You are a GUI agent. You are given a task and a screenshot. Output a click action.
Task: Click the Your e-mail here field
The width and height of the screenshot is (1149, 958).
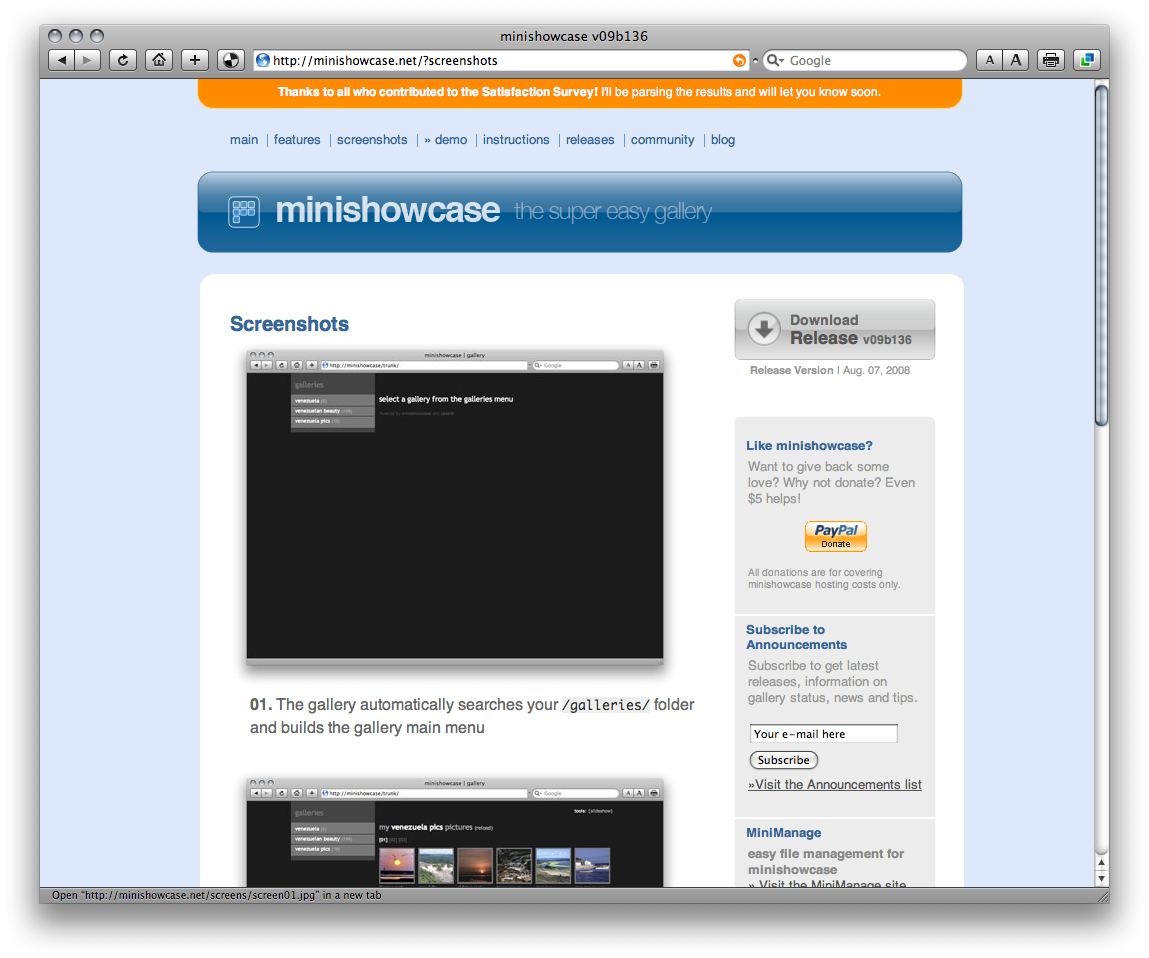tap(824, 734)
